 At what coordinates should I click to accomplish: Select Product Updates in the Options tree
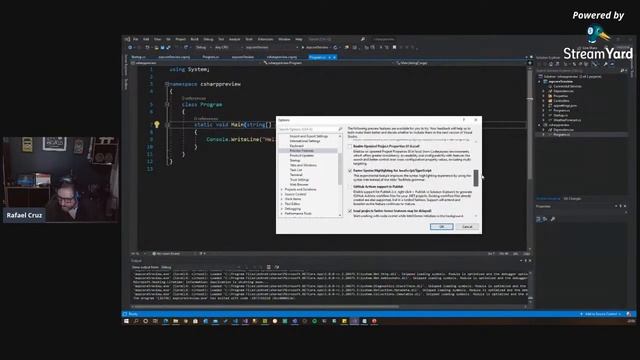pyautogui.click(x=302, y=156)
